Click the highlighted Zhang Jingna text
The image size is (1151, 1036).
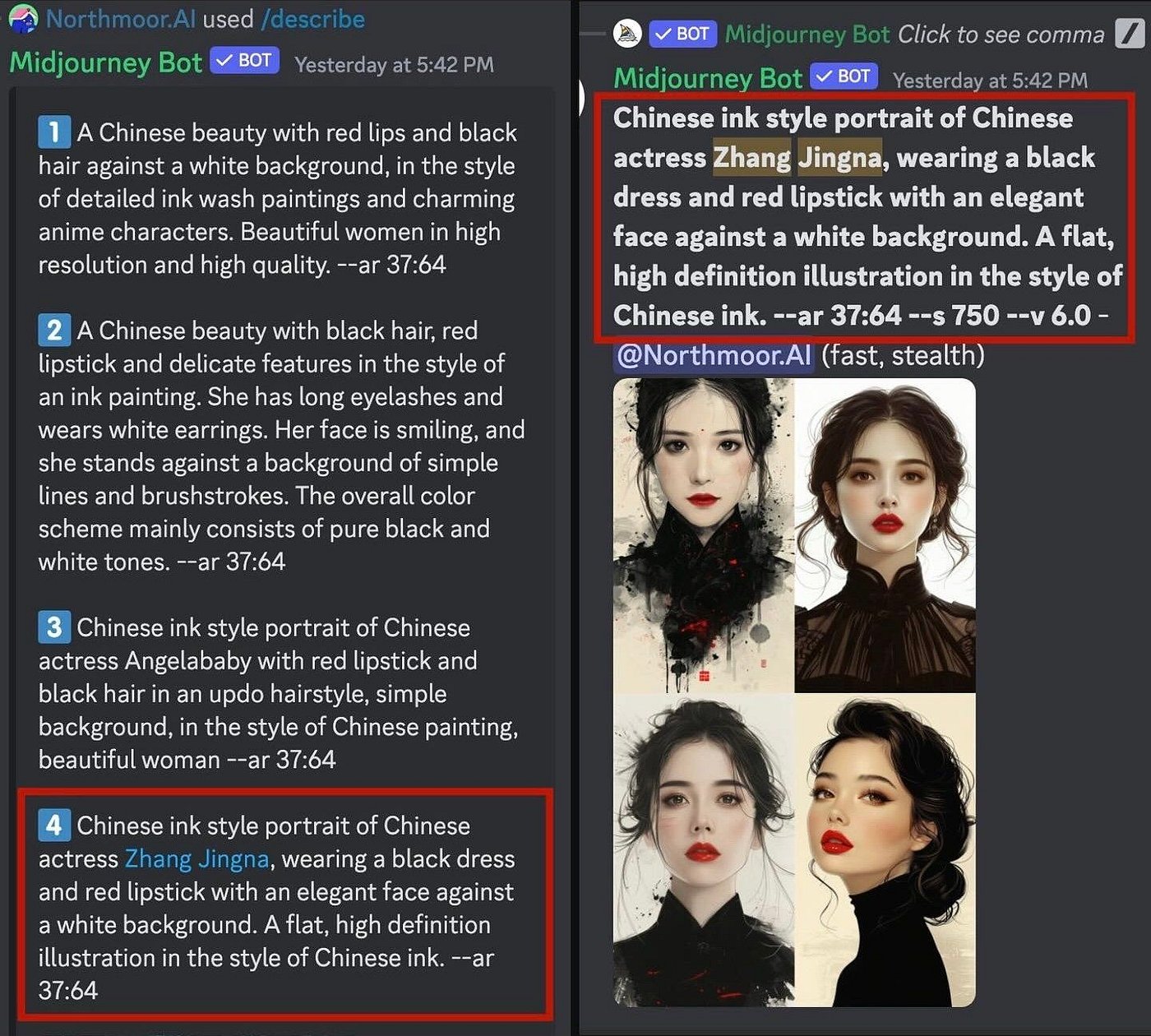coord(797,157)
